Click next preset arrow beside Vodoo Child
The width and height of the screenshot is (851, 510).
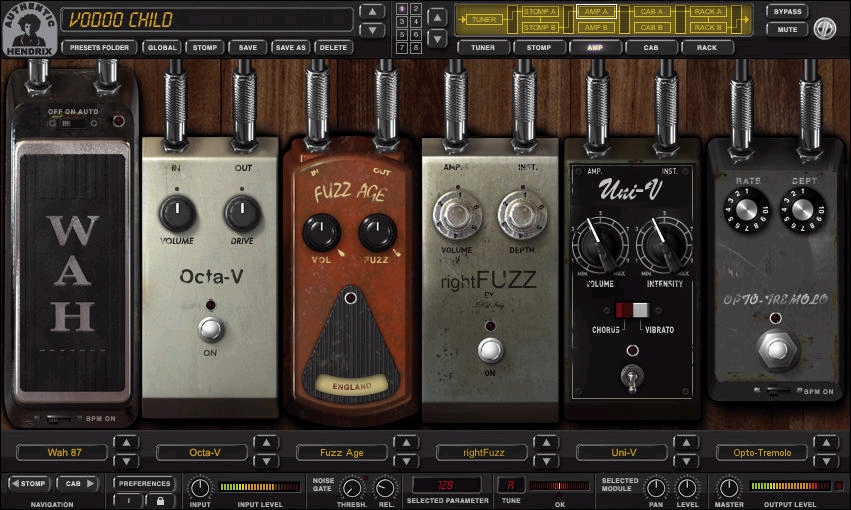click(372, 29)
